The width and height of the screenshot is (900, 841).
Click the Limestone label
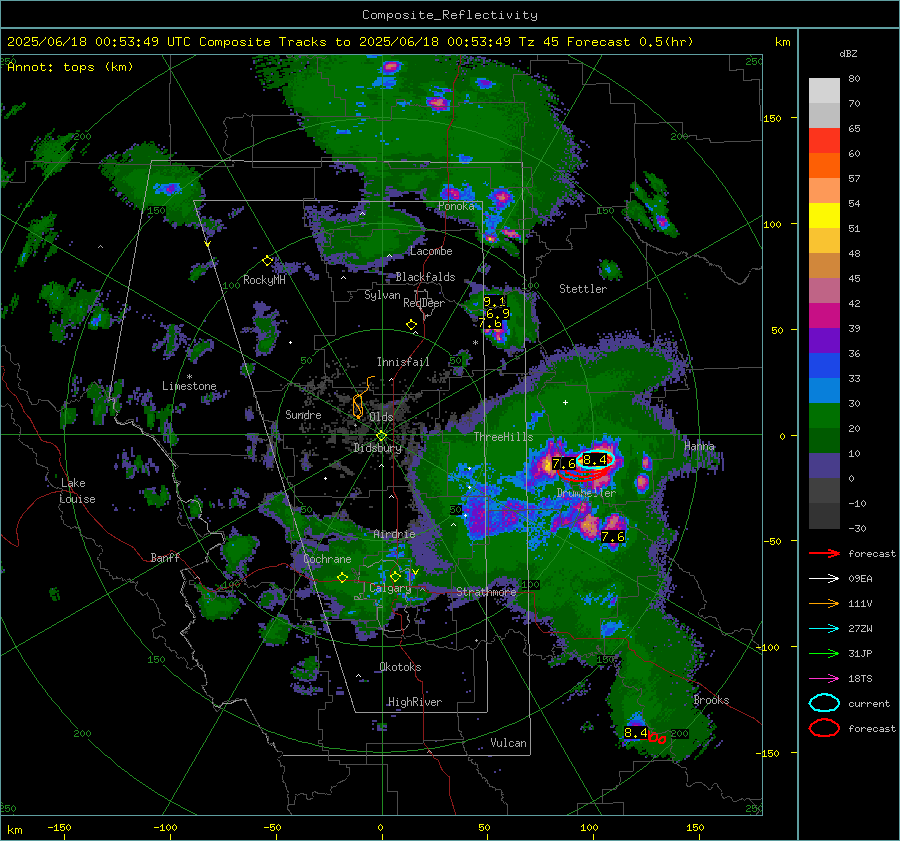click(x=189, y=386)
